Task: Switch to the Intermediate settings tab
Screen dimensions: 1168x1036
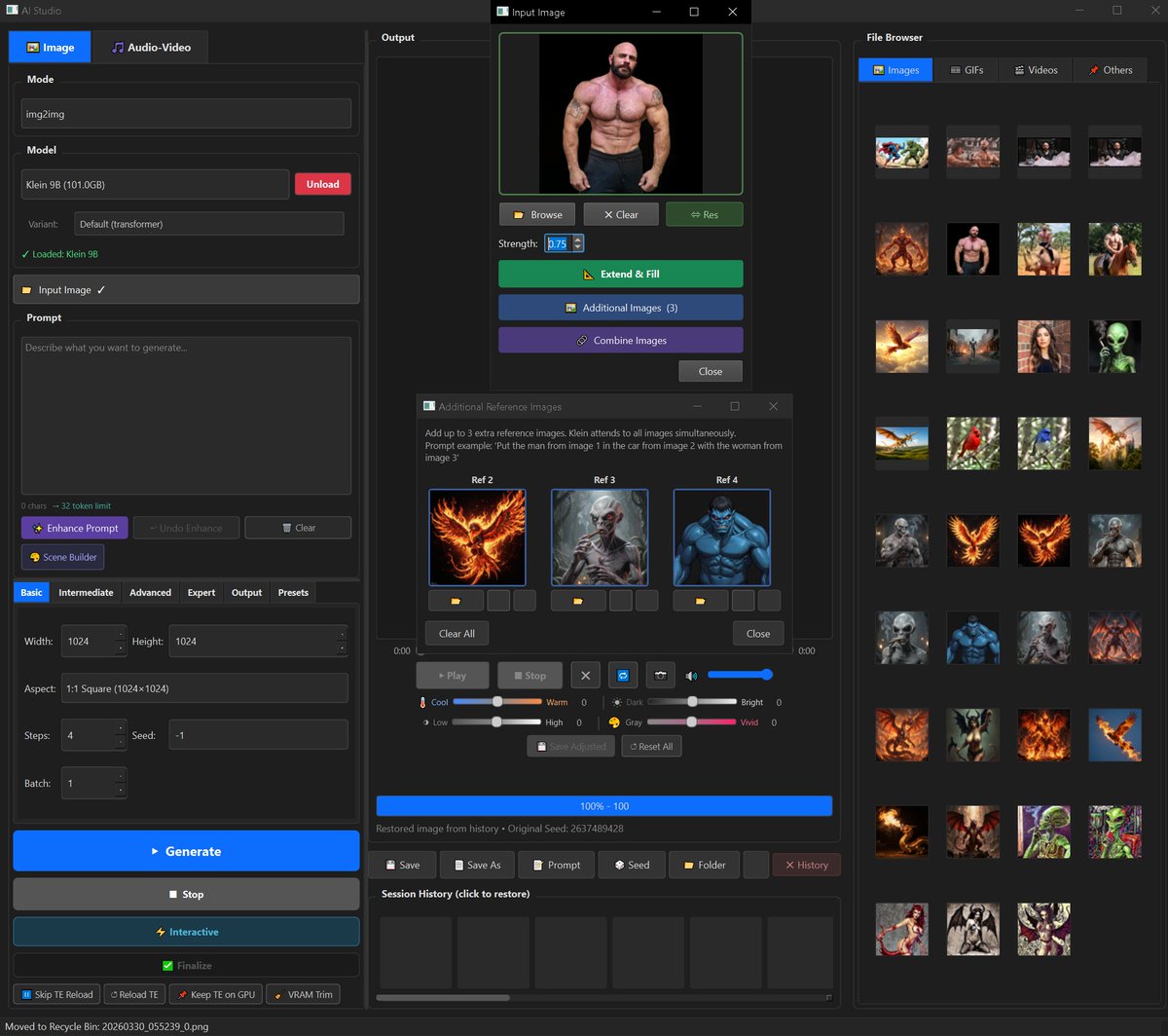Action: point(86,592)
